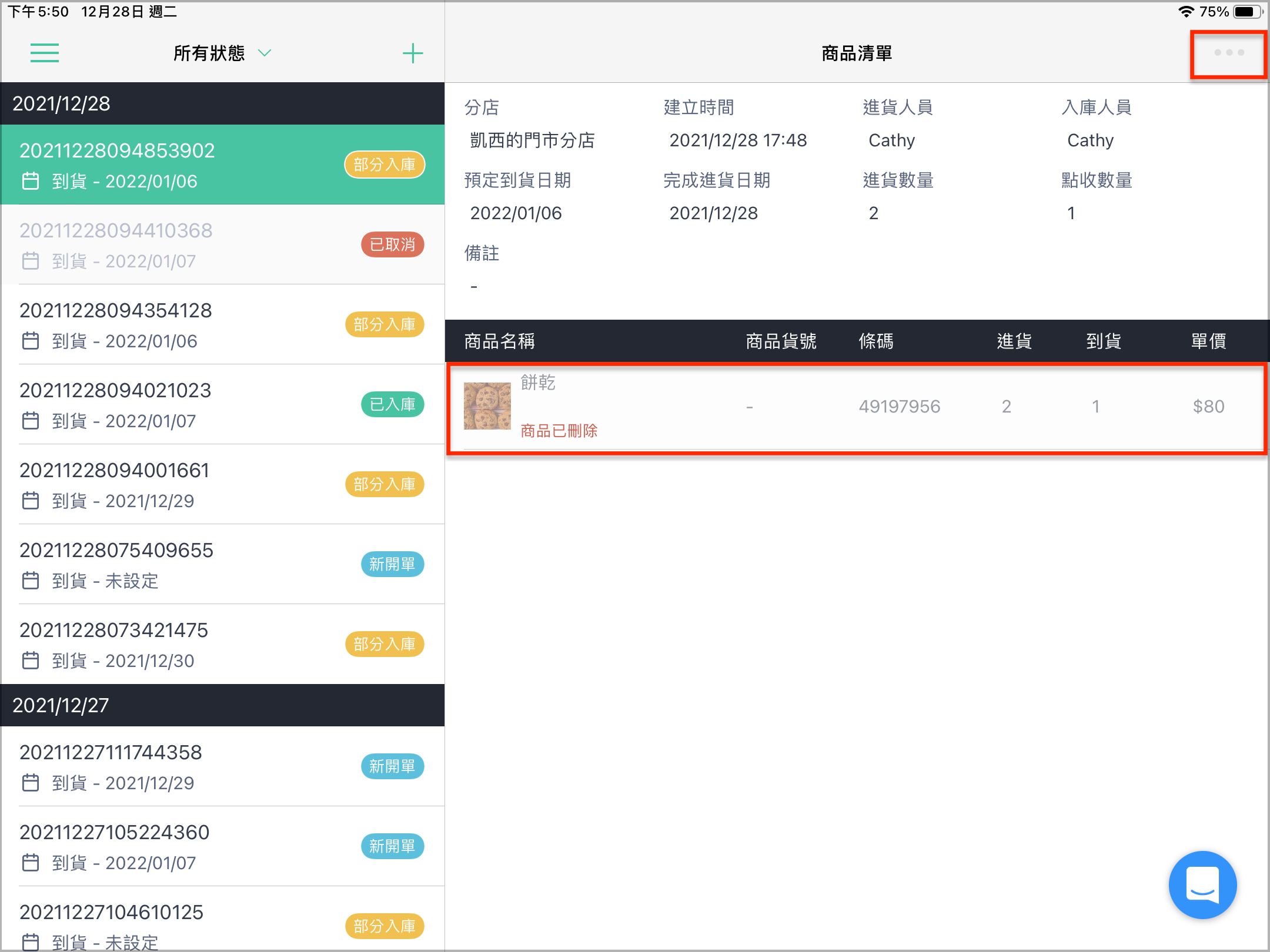The image size is (1270, 952).
Task: Open the three-dots more options menu
Action: click(x=1229, y=53)
